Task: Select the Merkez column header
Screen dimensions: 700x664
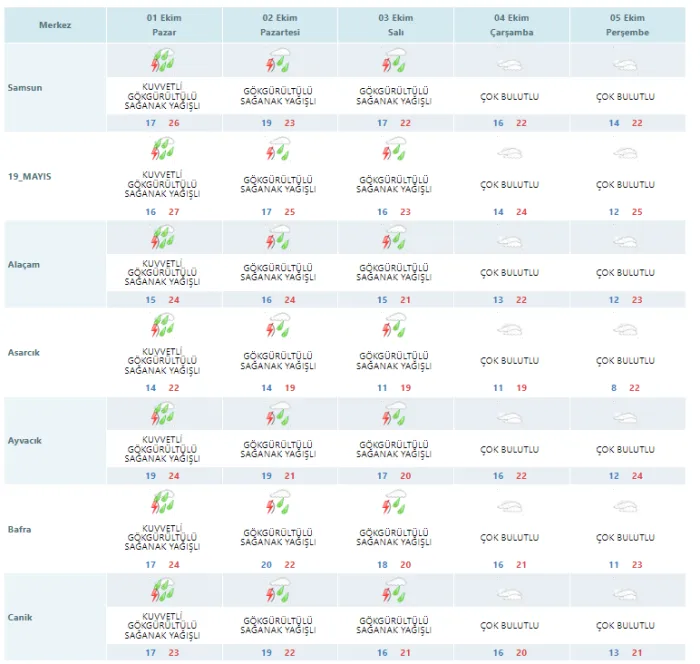Action: tap(55, 25)
